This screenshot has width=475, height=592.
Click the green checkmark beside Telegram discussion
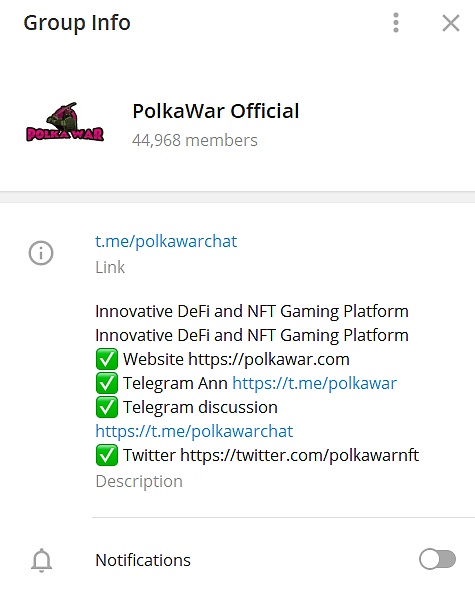coord(106,407)
